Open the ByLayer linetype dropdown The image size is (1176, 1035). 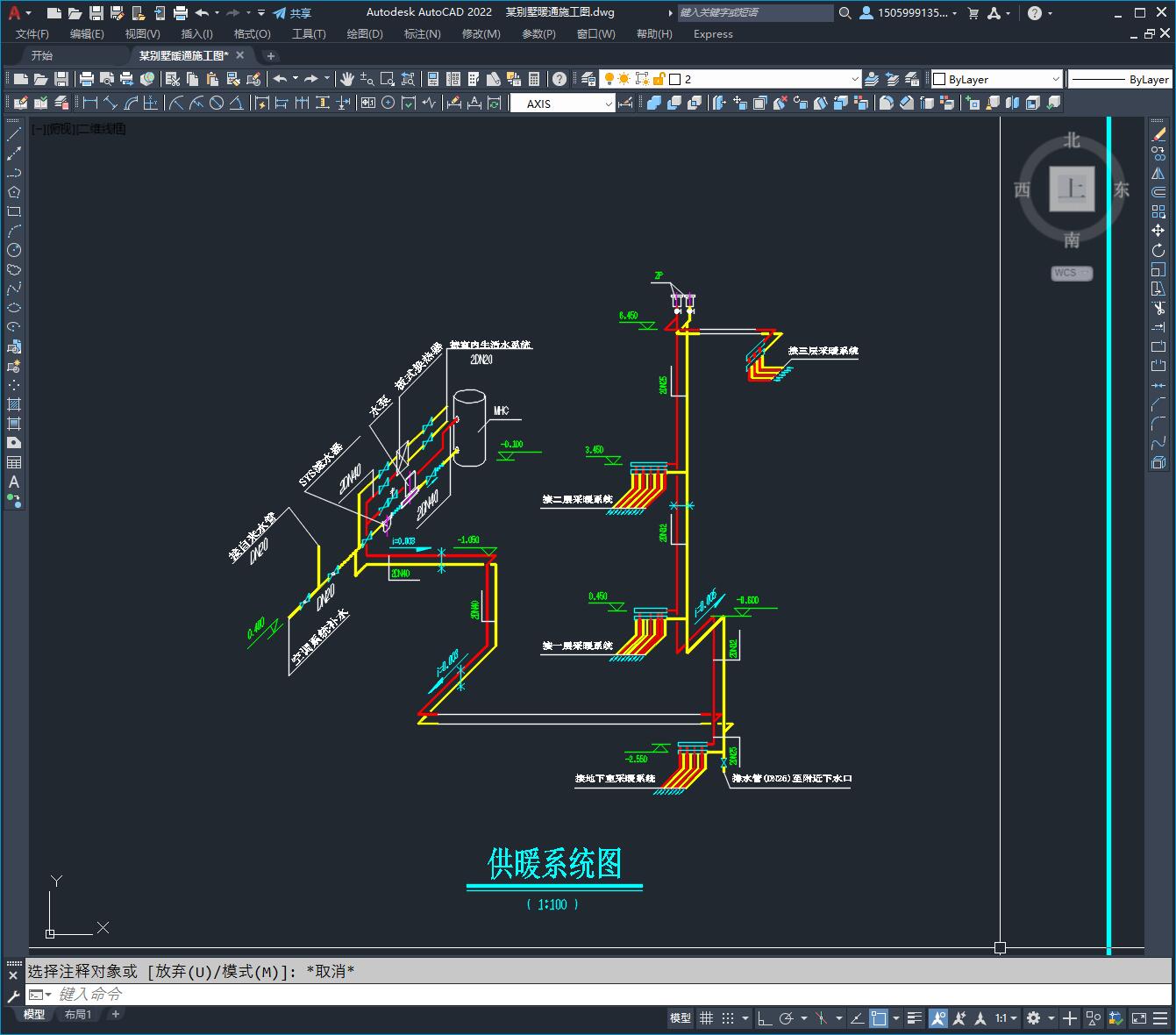click(x=1121, y=79)
